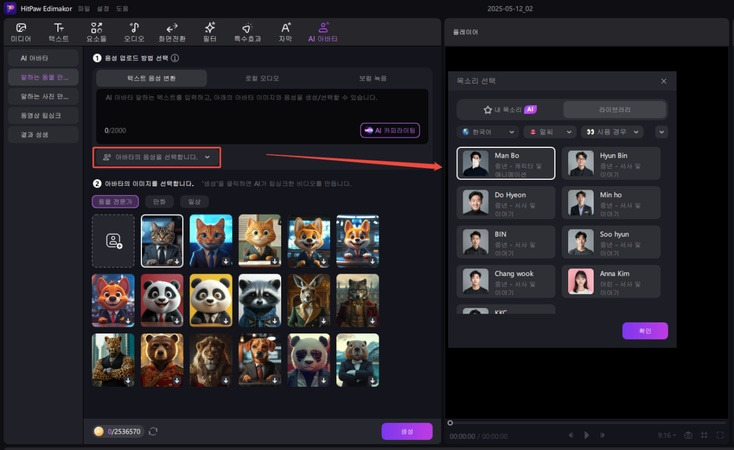Image resolution: width=734 pixels, height=450 pixels.
Task: Expand the extra filters chevron in voice dialog
Action: pos(661,132)
